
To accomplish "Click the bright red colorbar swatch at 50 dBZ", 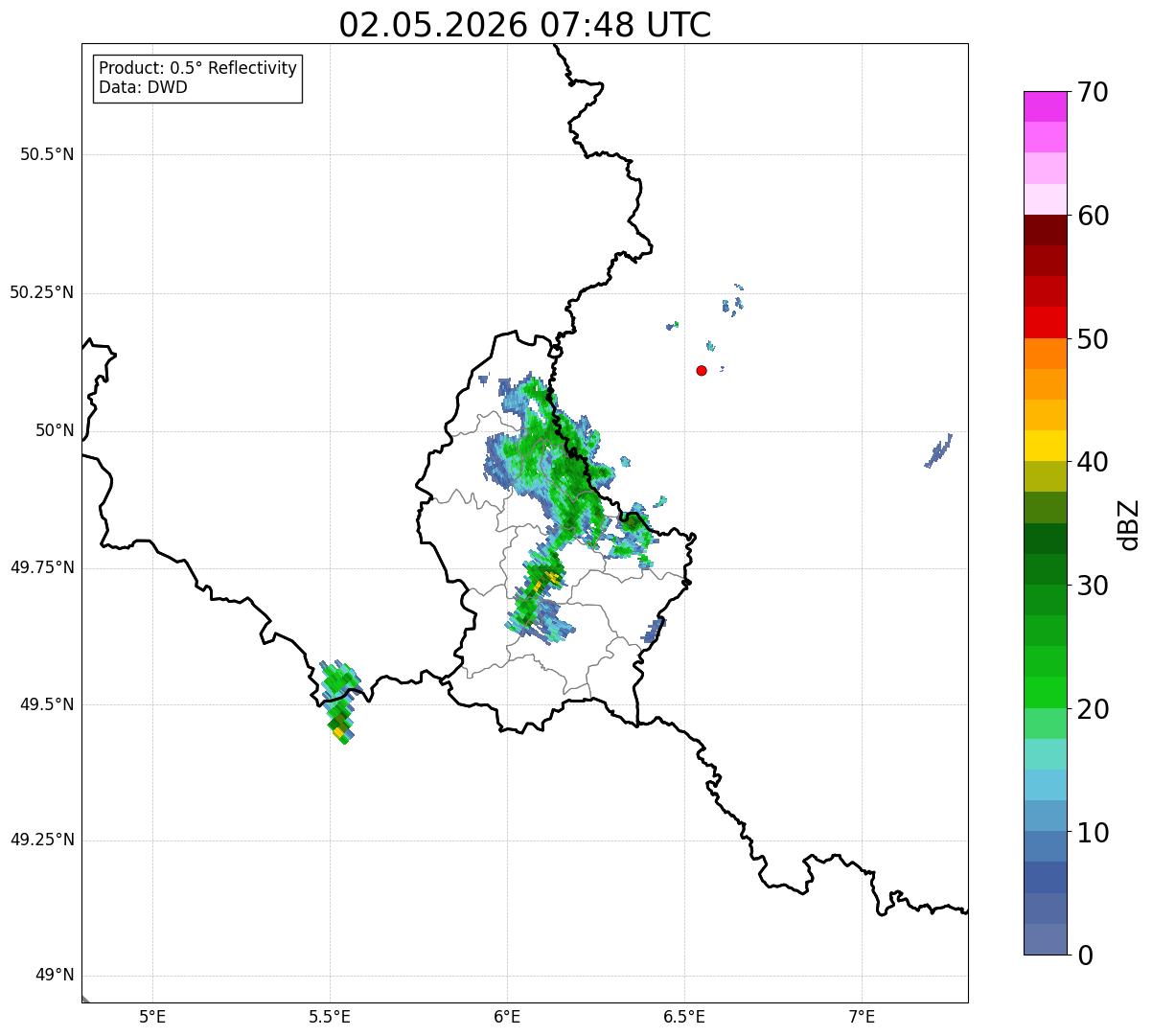I will [1045, 322].
